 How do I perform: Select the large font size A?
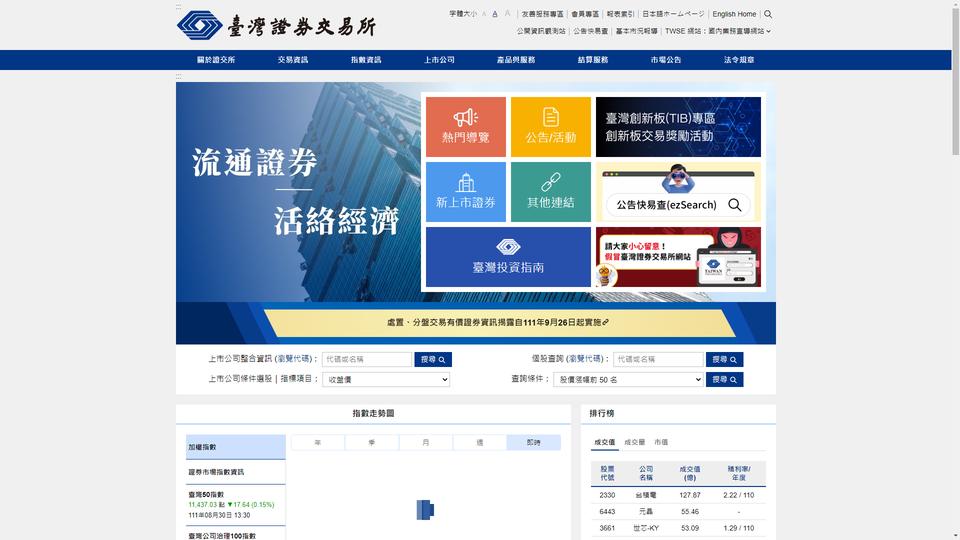click(x=507, y=13)
